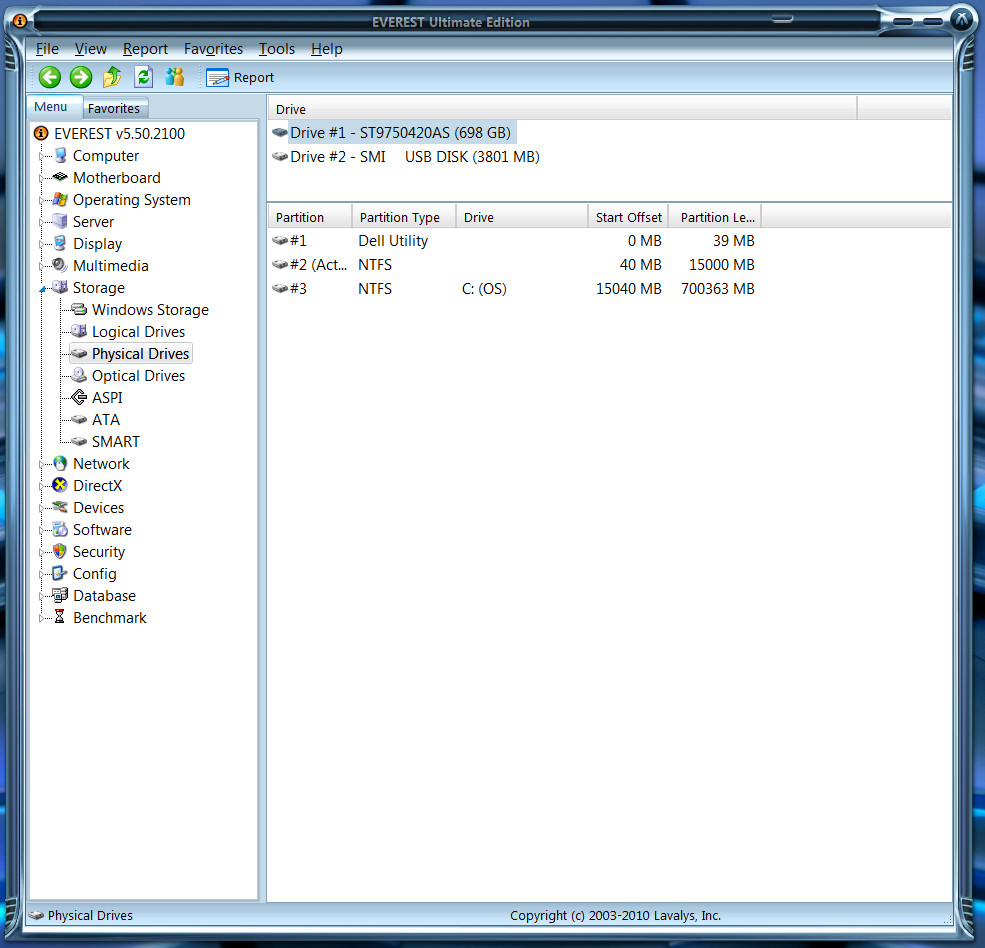
Task: Click the Storage icon in tree
Action: [60, 287]
